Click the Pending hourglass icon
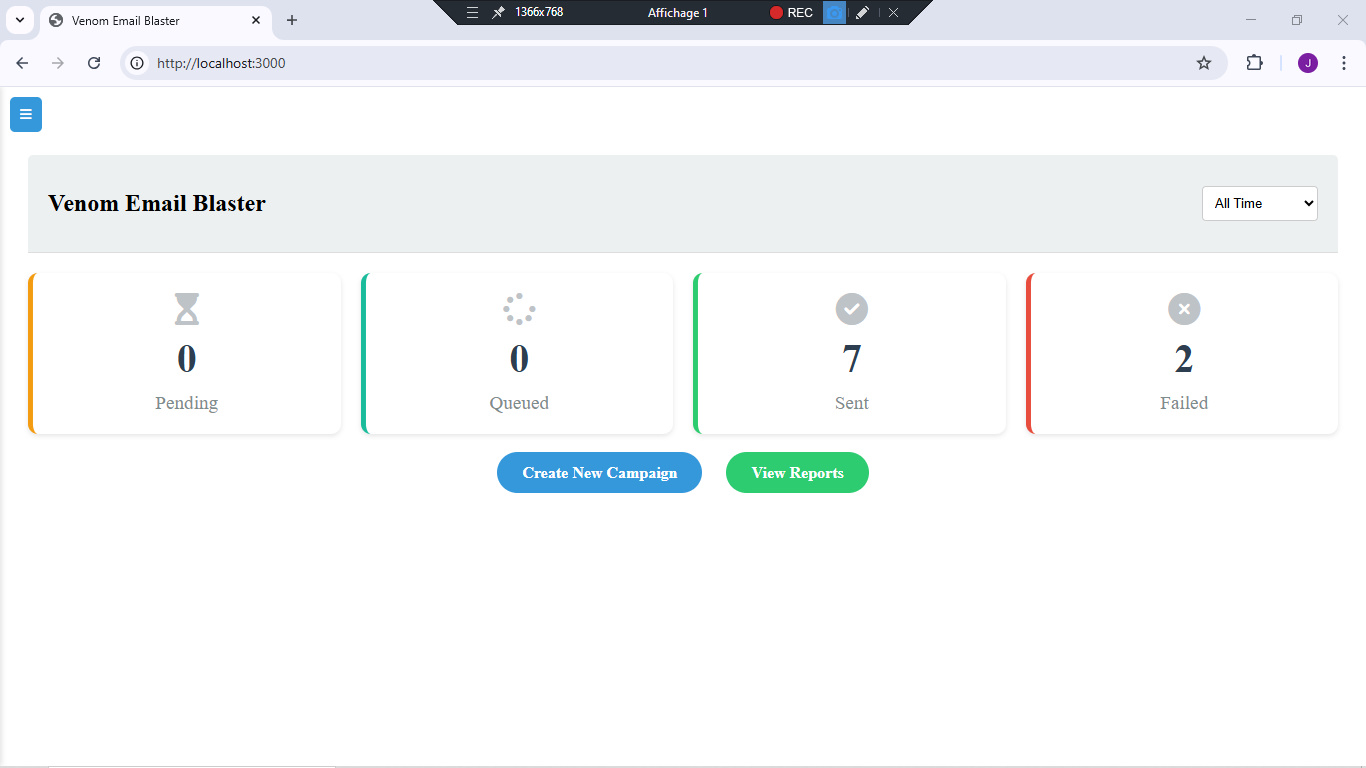The width and height of the screenshot is (1366, 768). [187, 309]
